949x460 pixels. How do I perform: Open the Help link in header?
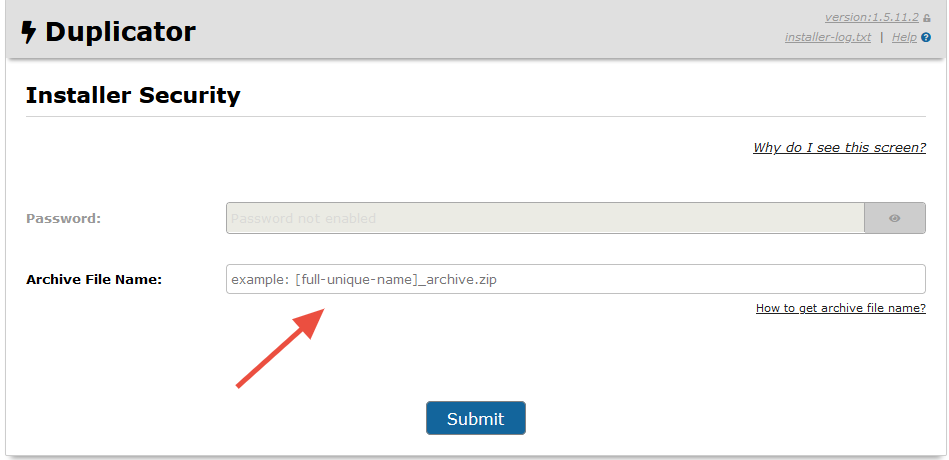[904, 37]
